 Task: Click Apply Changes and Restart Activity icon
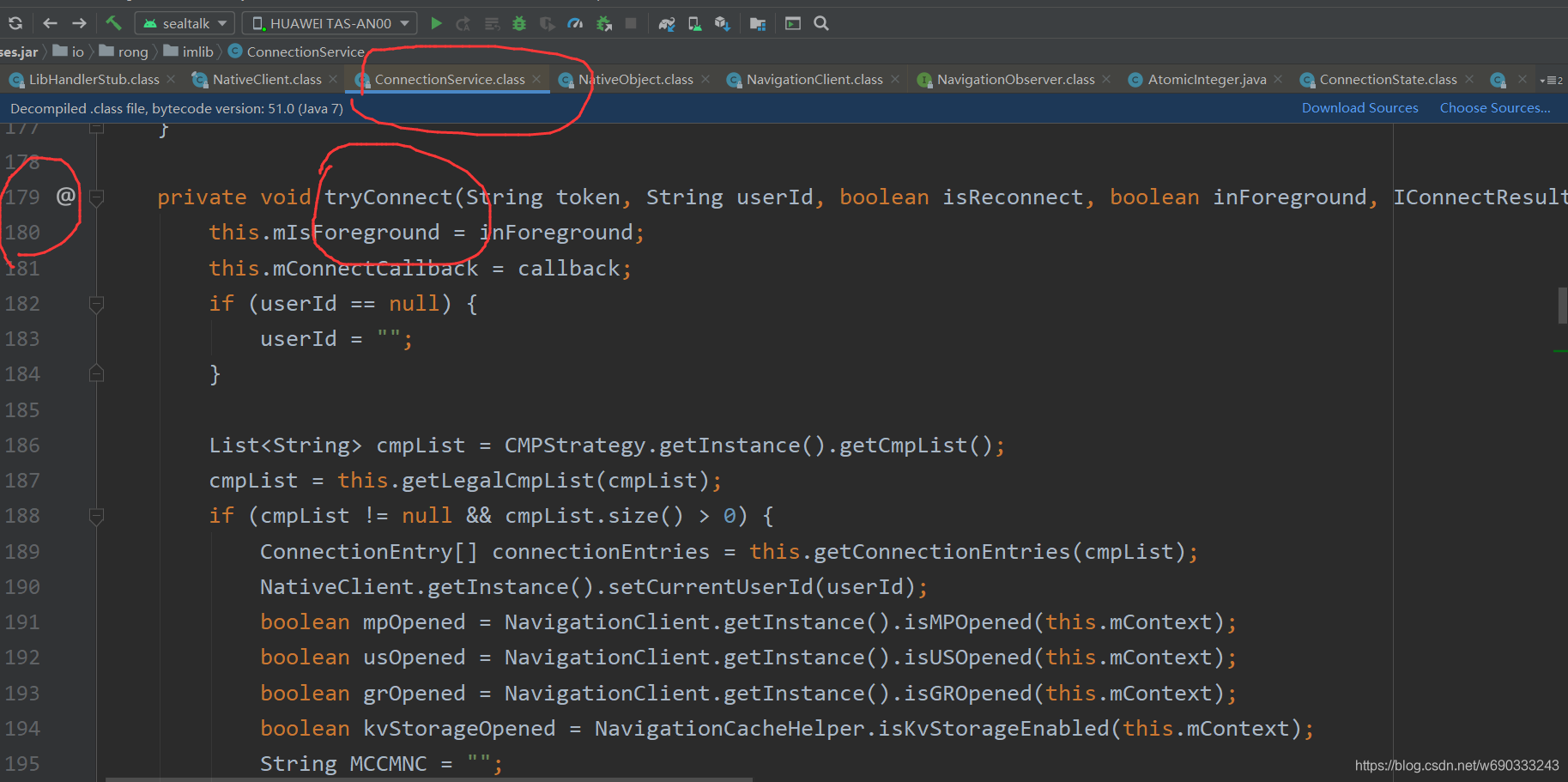click(x=463, y=23)
